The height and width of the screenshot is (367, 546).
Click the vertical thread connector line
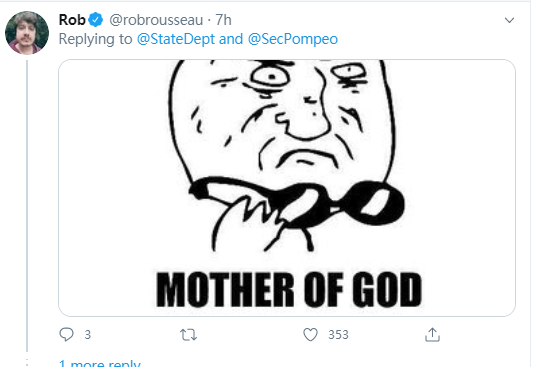[x=27, y=205]
